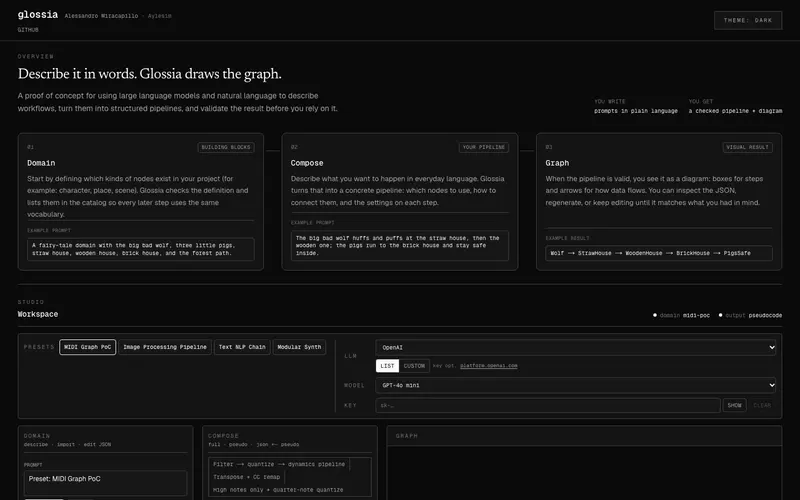
Task: Select the pseudo tab in Compose panel
Action: tap(238, 444)
